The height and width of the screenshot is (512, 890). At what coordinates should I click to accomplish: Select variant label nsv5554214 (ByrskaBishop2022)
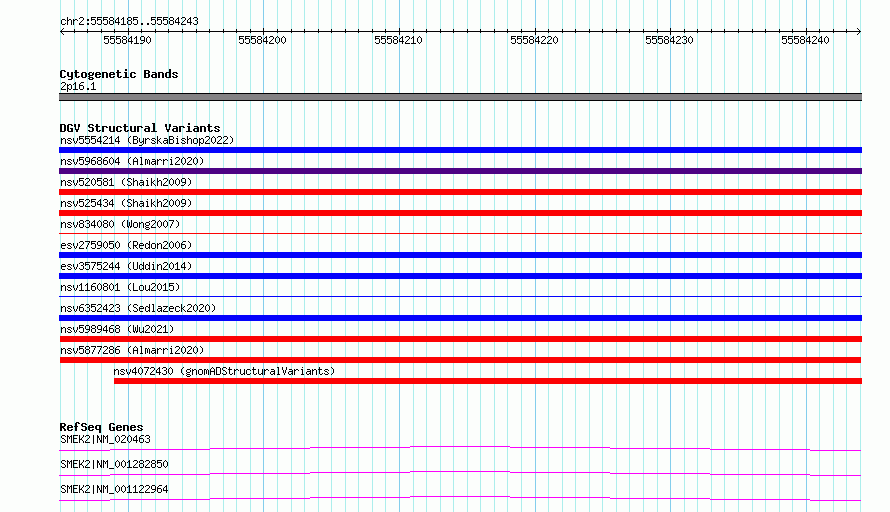[147, 140]
